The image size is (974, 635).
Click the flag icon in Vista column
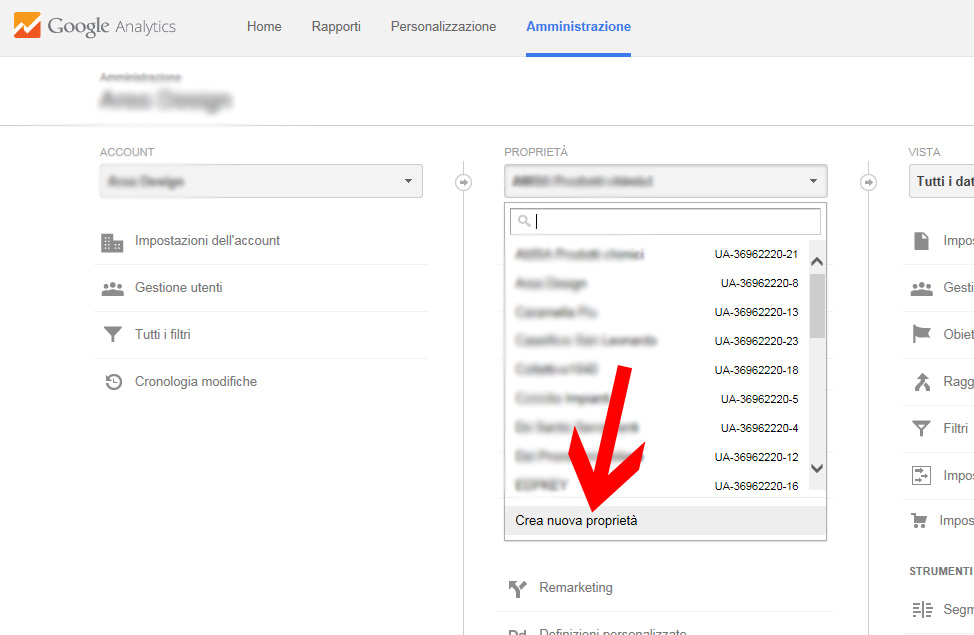921,335
